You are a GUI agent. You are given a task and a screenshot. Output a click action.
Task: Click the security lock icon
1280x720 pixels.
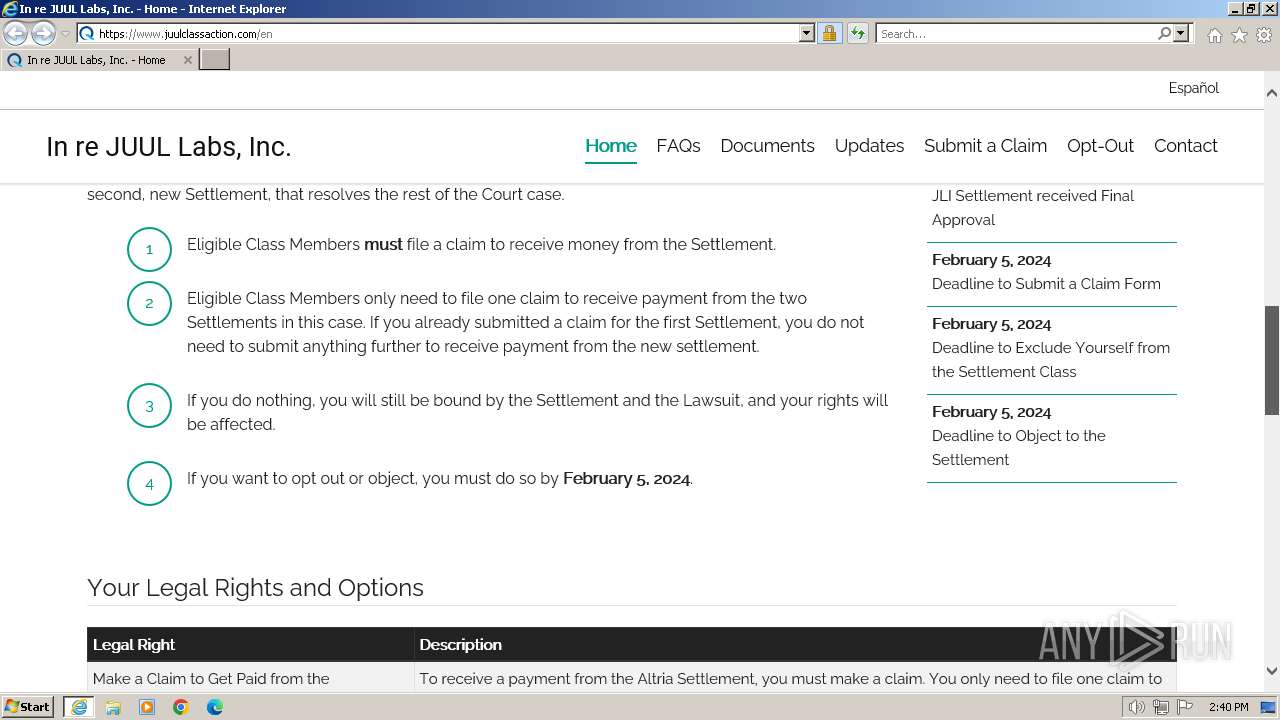(829, 33)
